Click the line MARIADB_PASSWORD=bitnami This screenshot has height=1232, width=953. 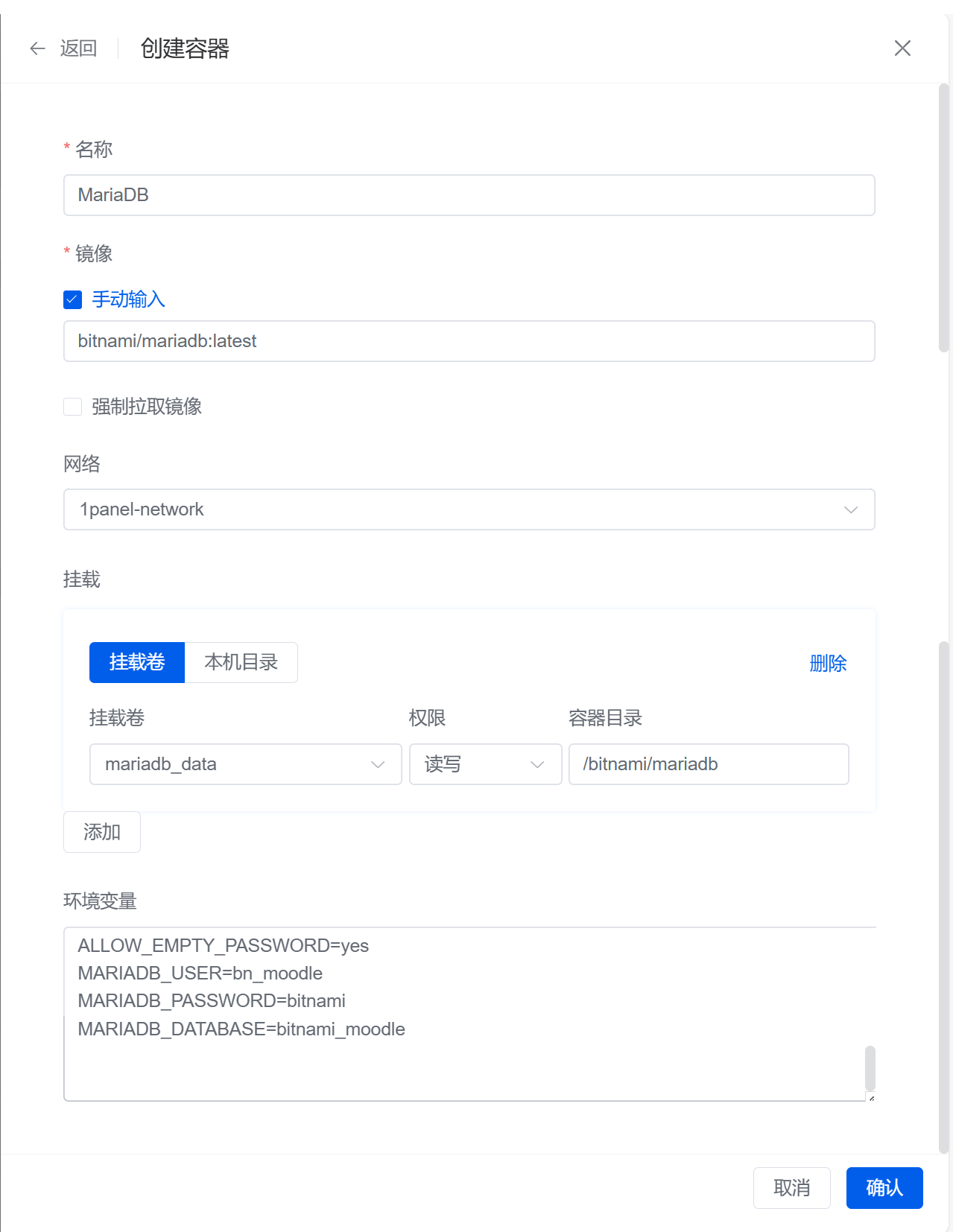coord(212,1000)
